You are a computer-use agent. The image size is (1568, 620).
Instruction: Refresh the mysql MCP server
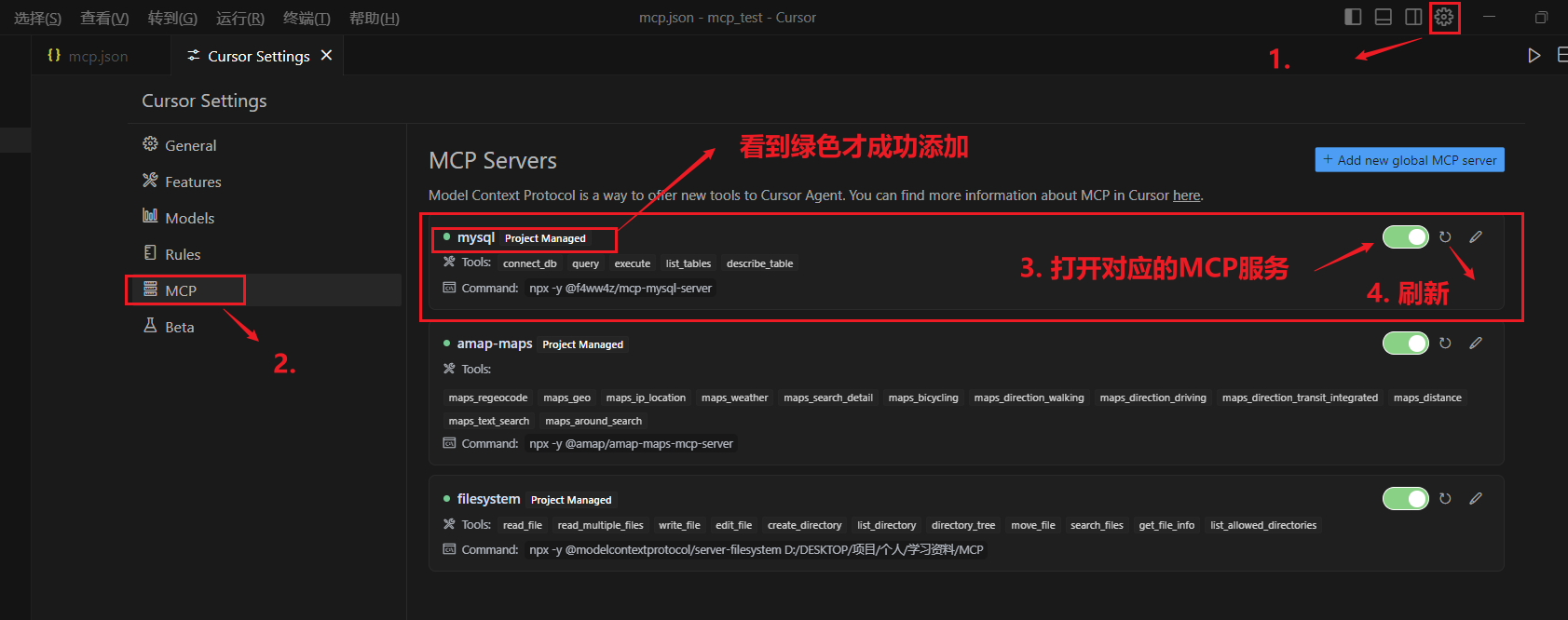[1445, 237]
